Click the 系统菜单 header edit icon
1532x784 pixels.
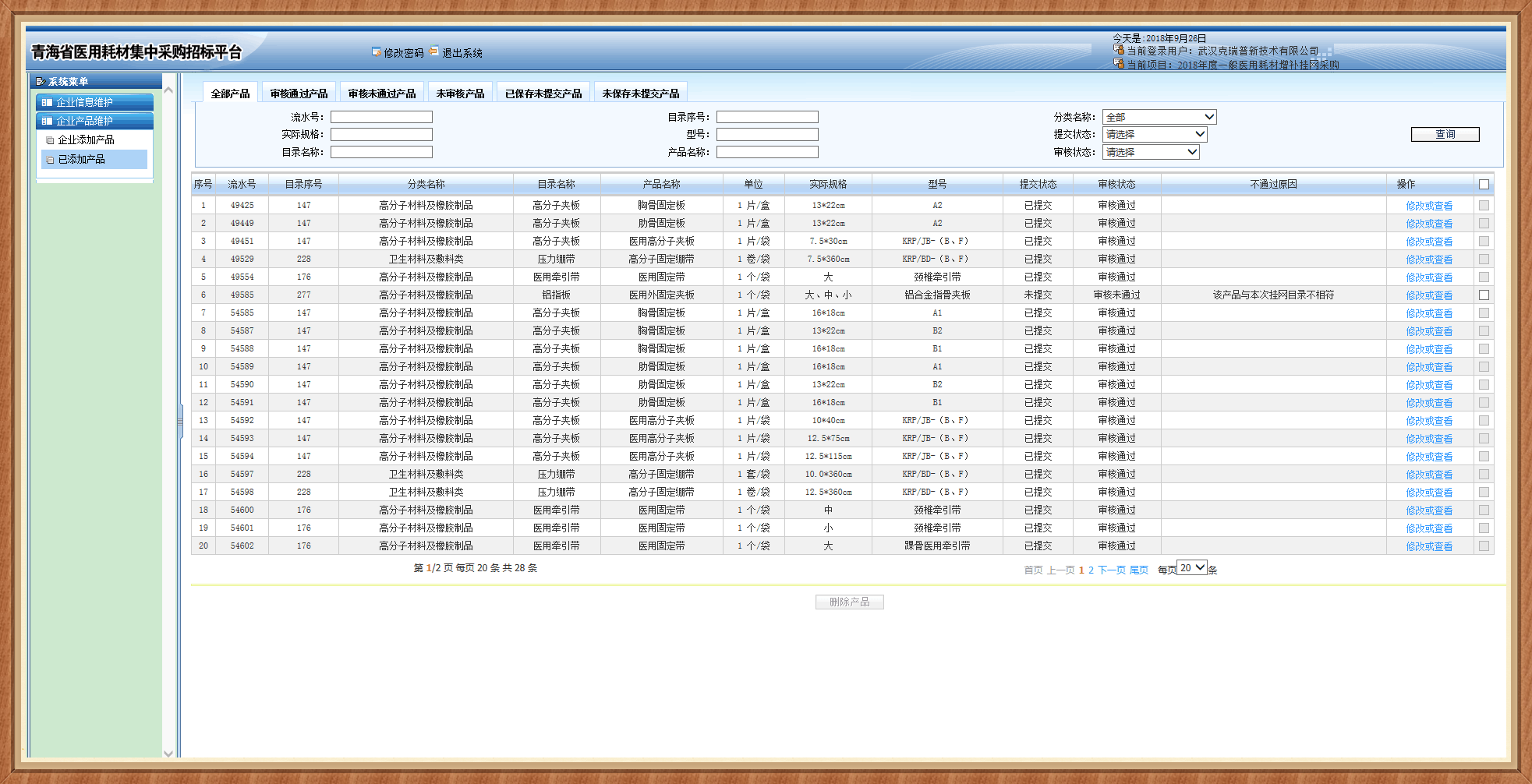pyautogui.click(x=41, y=82)
